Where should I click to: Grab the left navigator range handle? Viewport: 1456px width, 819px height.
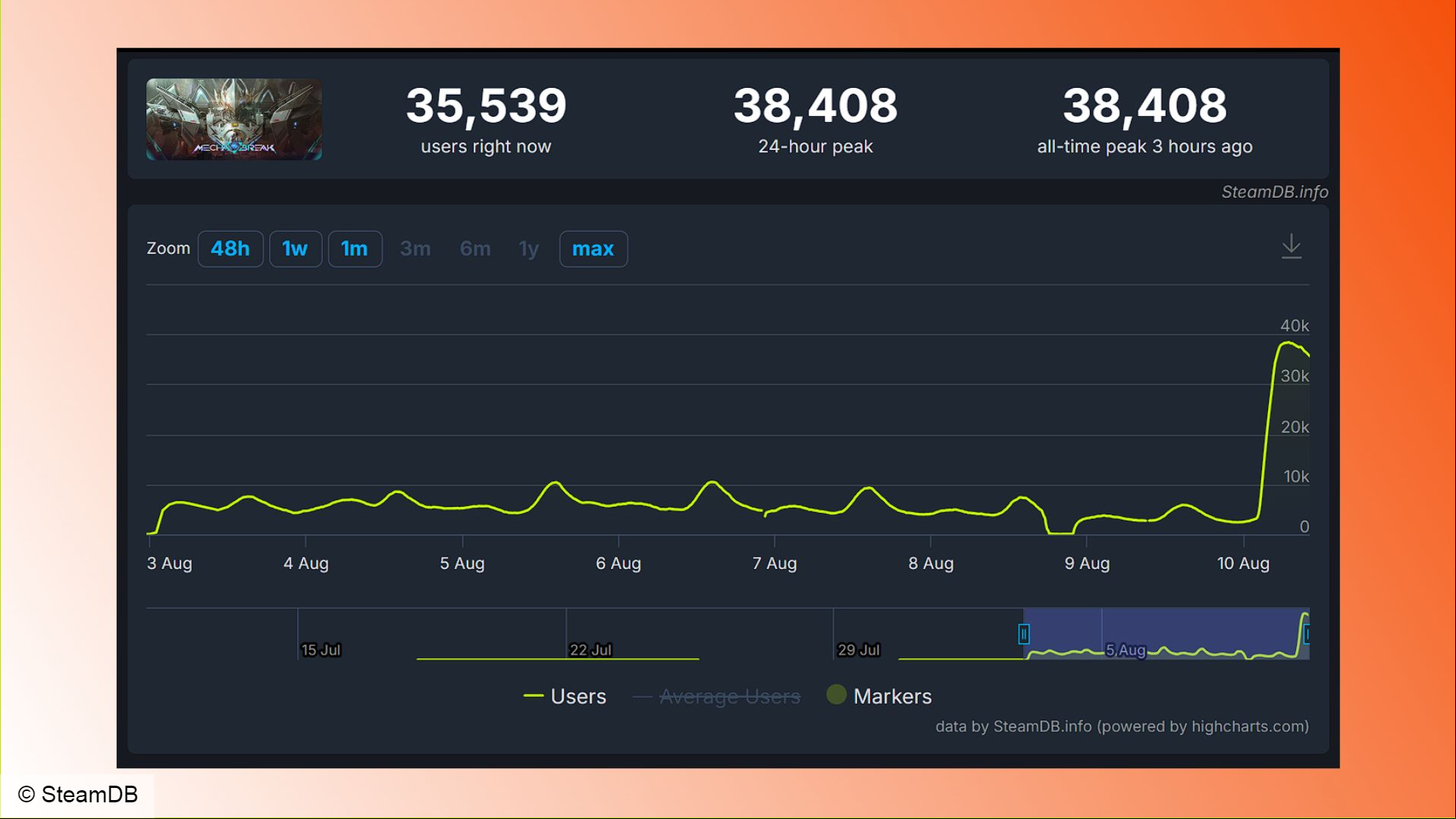coord(1024,633)
